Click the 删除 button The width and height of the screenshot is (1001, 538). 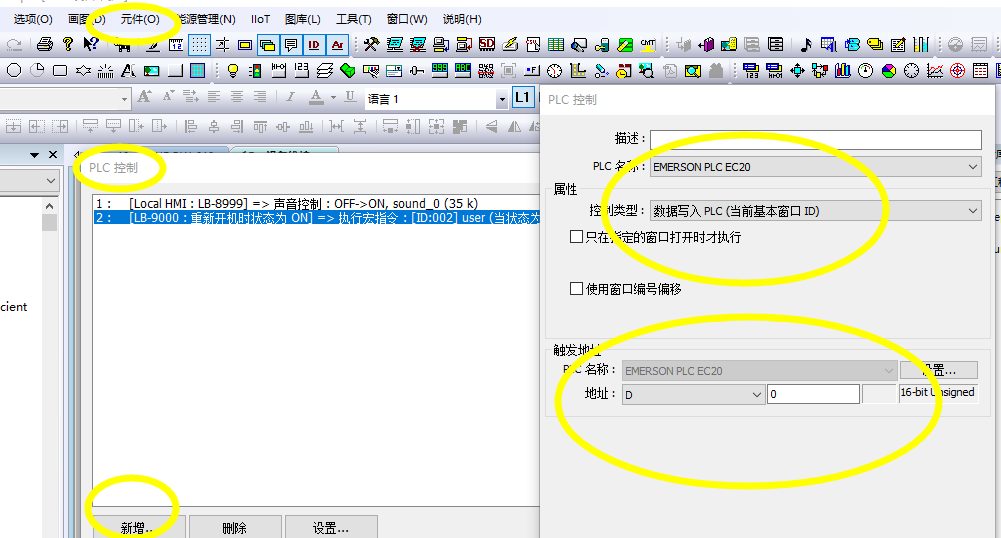(234, 528)
